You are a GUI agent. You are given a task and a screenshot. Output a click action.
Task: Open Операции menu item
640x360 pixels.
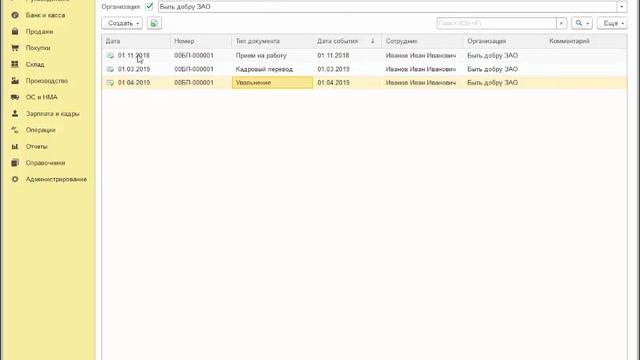click(x=40, y=130)
